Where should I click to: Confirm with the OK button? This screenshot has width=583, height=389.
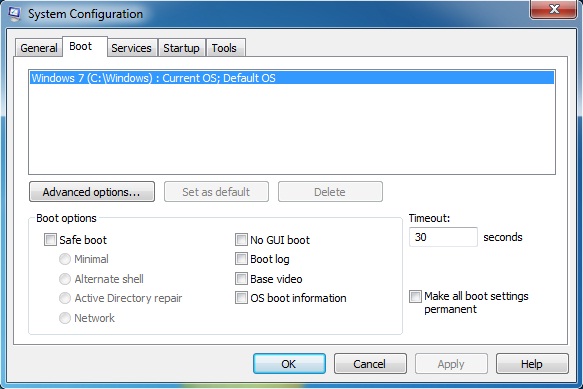click(x=289, y=364)
